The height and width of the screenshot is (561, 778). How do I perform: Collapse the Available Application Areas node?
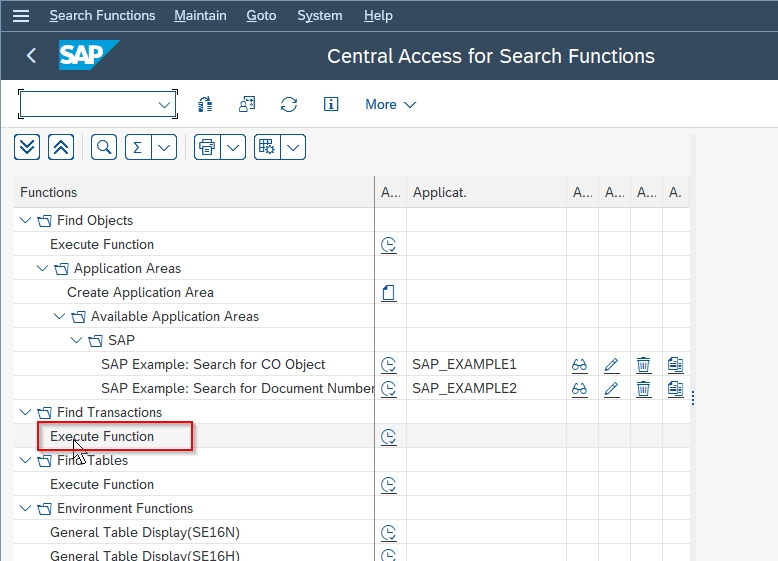[59, 316]
